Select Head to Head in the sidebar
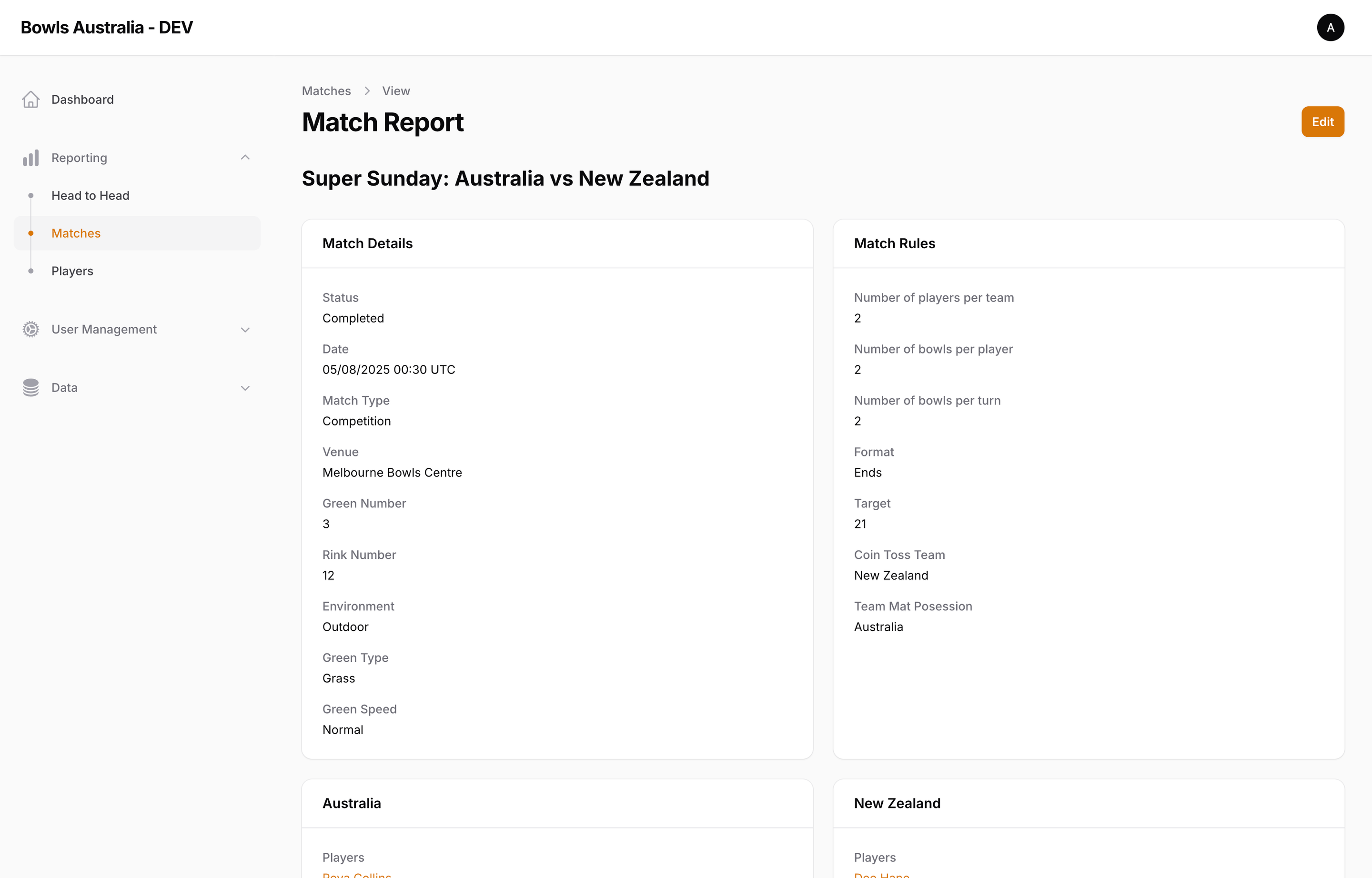 click(x=90, y=195)
